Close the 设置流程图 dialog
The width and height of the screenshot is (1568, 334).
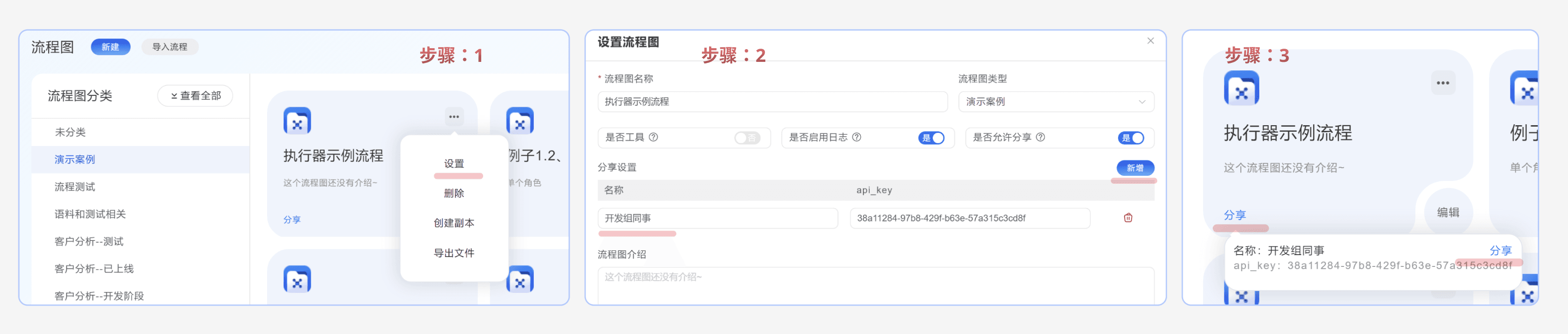(1150, 41)
